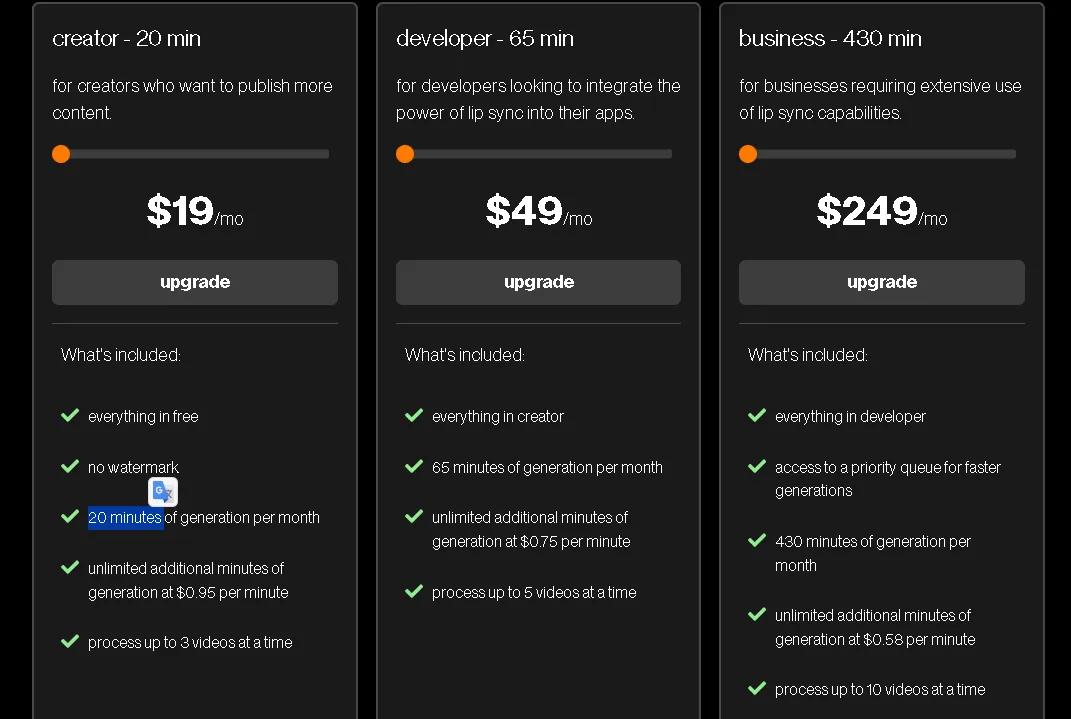Screen dimensions: 1071x719
Task: Click the $19/mo creator price
Action: 194,211
